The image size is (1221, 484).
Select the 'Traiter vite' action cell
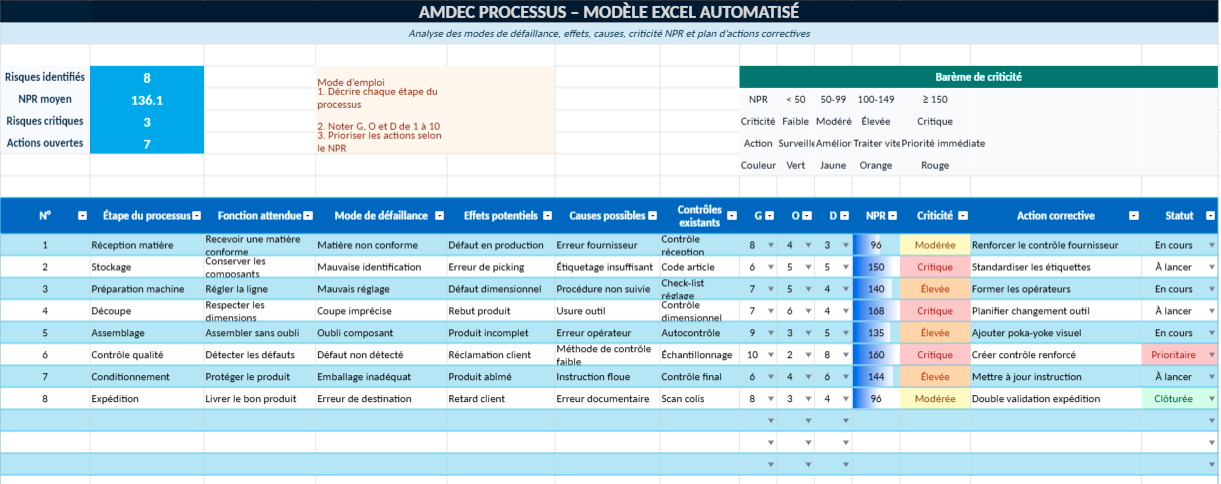click(x=876, y=143)
